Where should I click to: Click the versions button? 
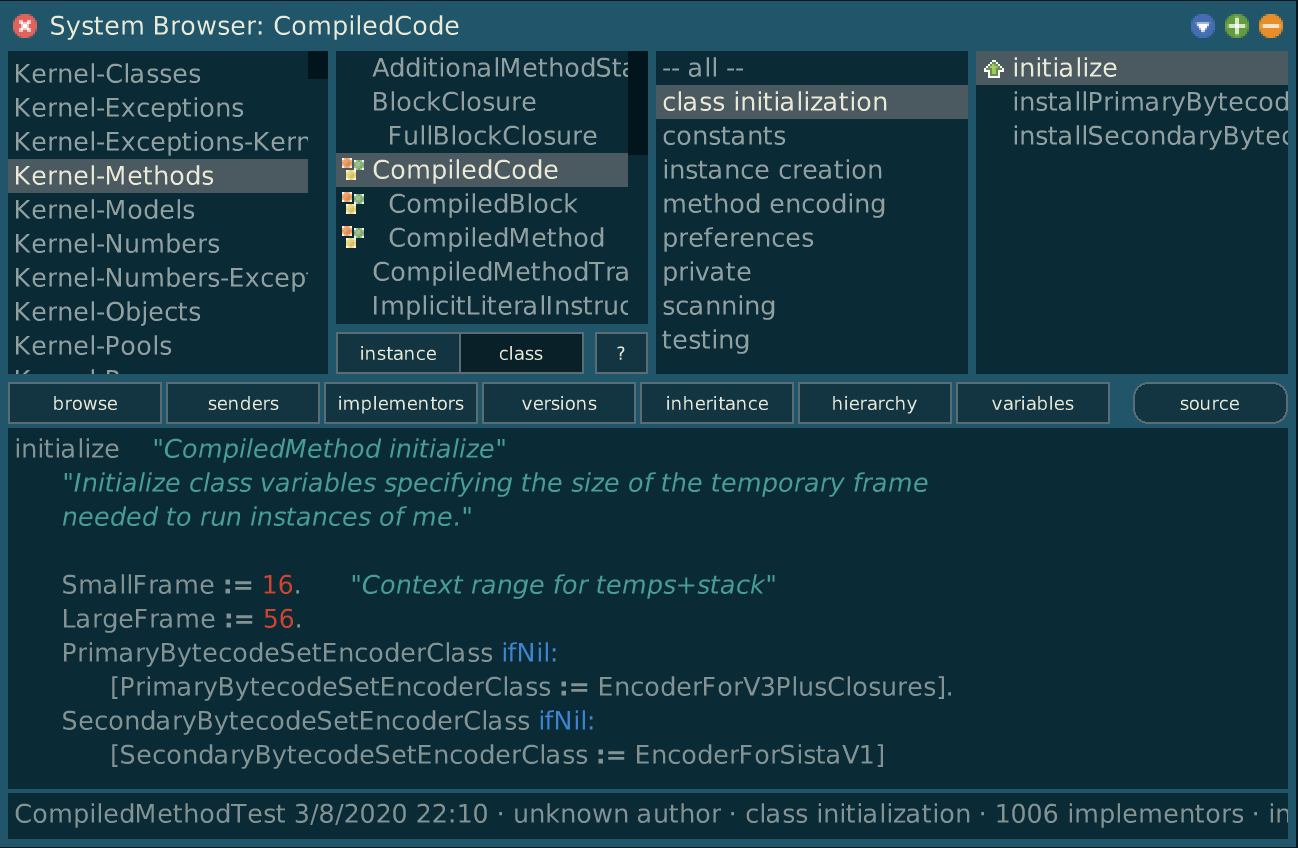pyautogui.click(x=559, y=403)
